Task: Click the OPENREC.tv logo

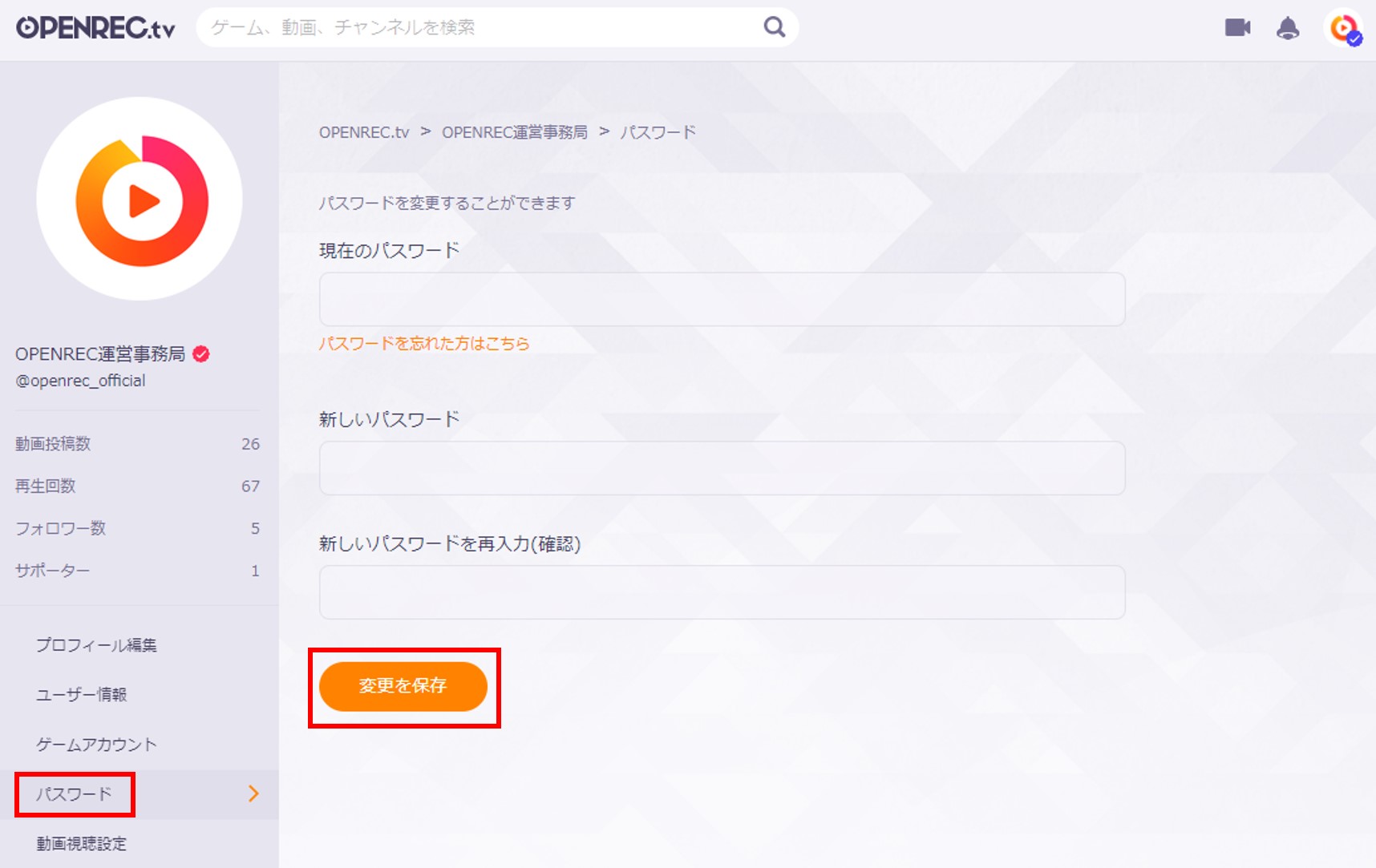Action: click(95, 28)
